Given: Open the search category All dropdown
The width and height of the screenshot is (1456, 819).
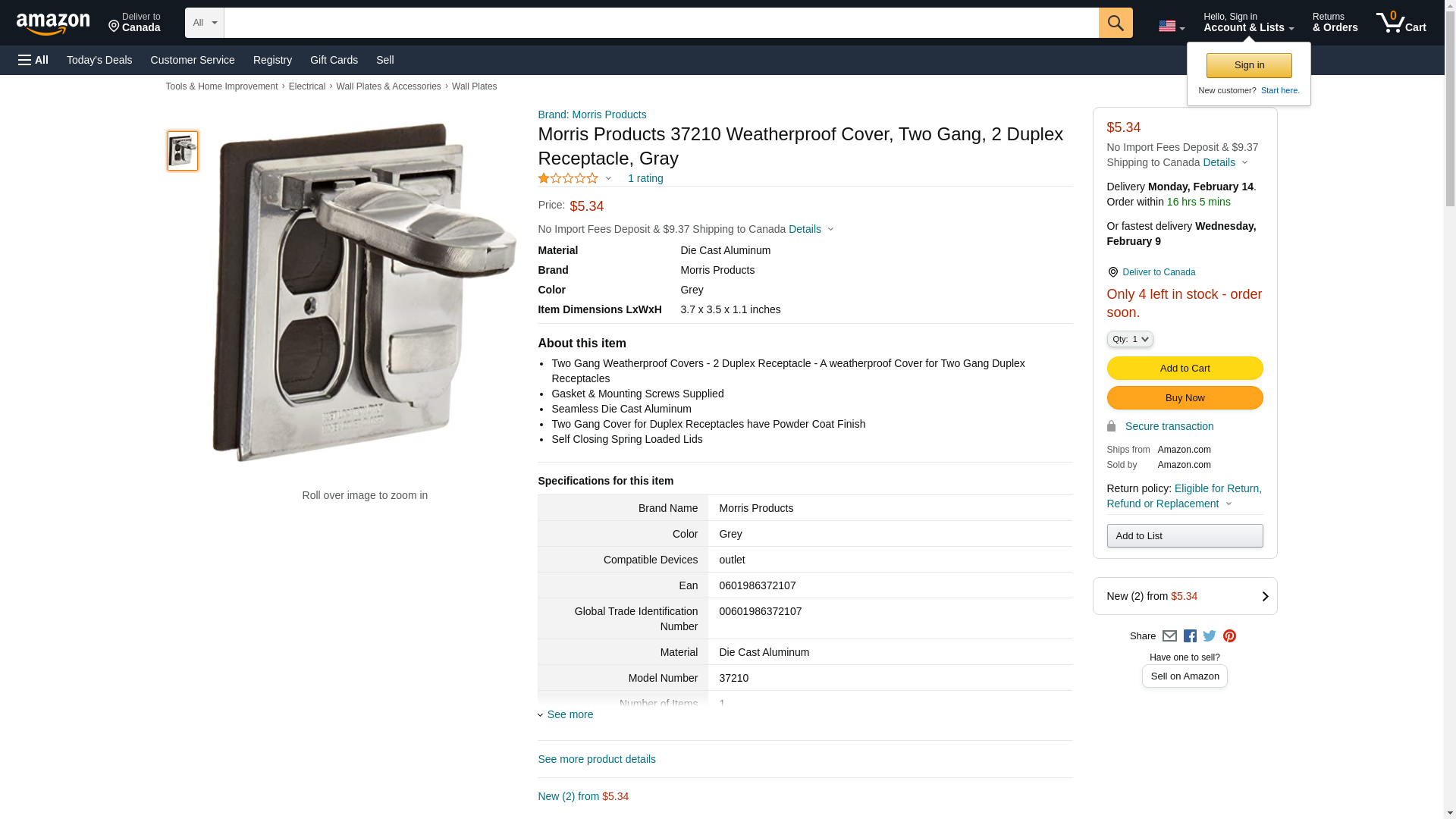Looking at the screenshot, I should tap(204, 23).
